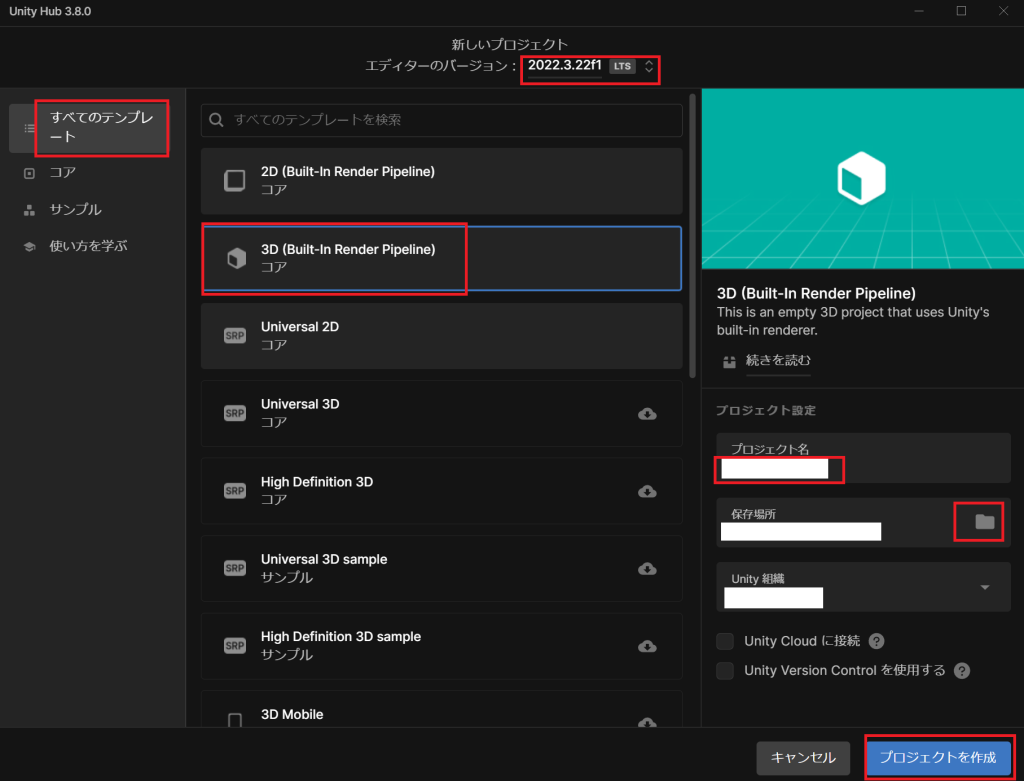Viewport: 1024px width, 781px height.
Task: Expand 続きを読む for template description
Action: coord(777,360)
